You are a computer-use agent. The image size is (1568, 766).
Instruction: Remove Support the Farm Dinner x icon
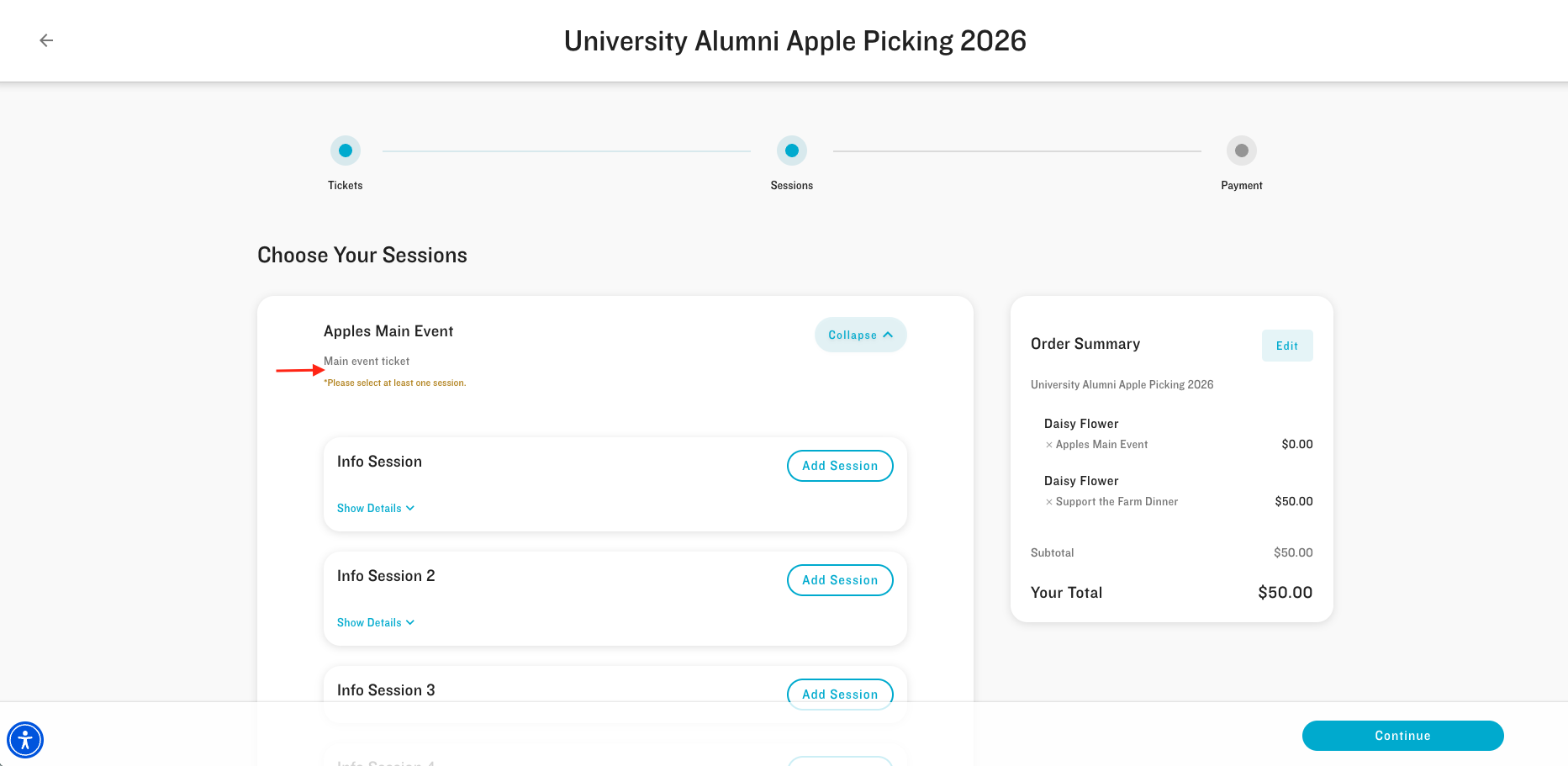[1048, 502]
